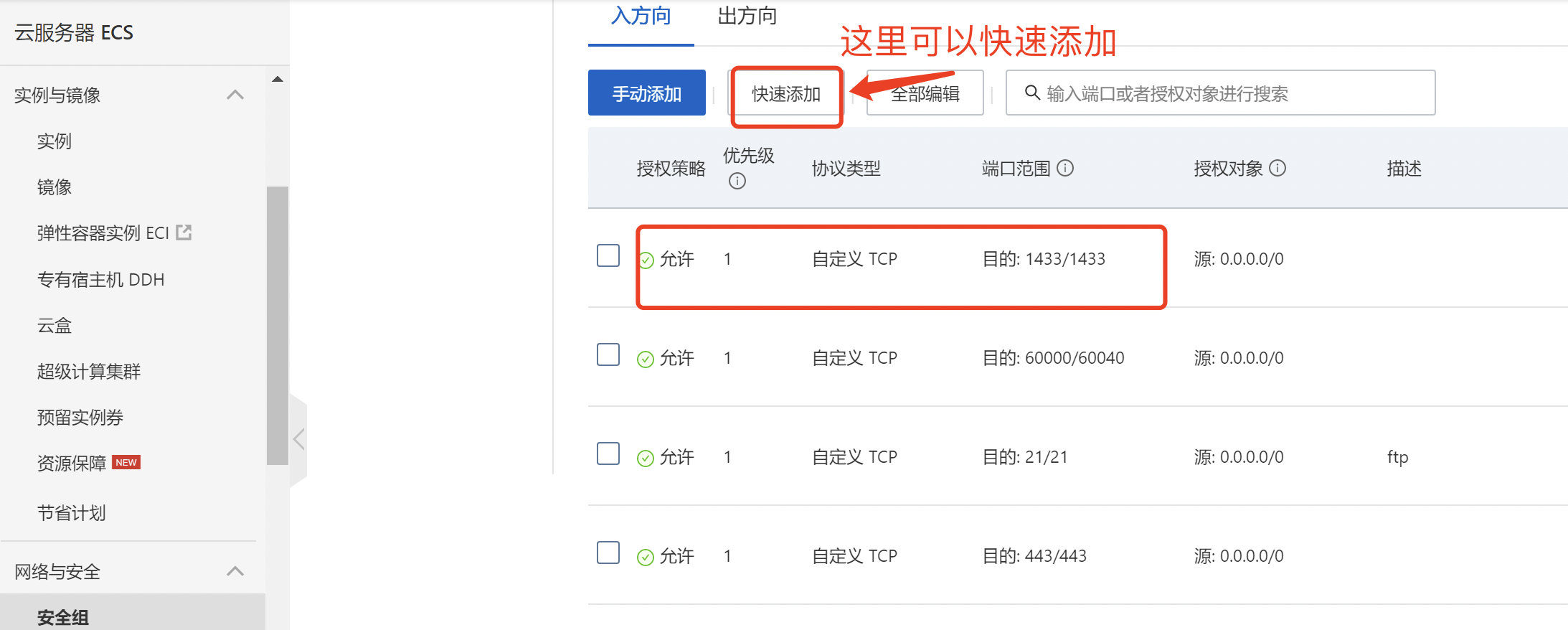Open 弹性容器实例 ECI link

tap(103, 233)
